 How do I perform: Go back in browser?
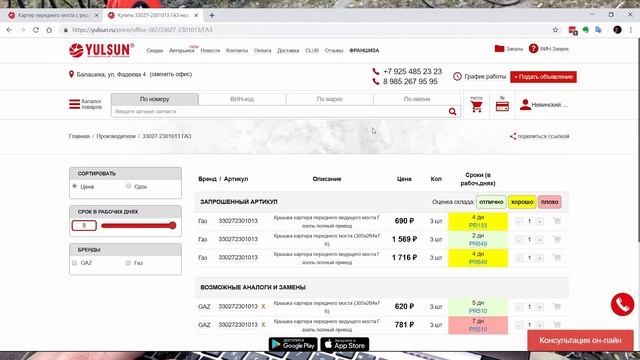coord(9,30)
